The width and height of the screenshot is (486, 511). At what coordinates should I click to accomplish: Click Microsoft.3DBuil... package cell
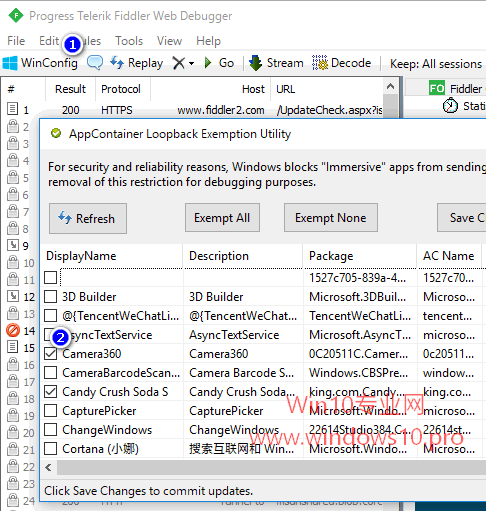click(x=358, y=297)
